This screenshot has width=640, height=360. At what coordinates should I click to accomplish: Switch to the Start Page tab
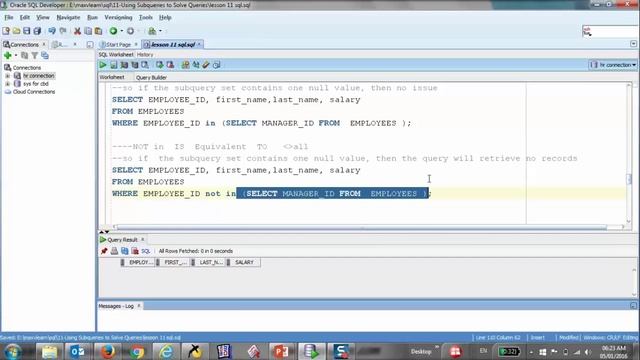(118, 44)
